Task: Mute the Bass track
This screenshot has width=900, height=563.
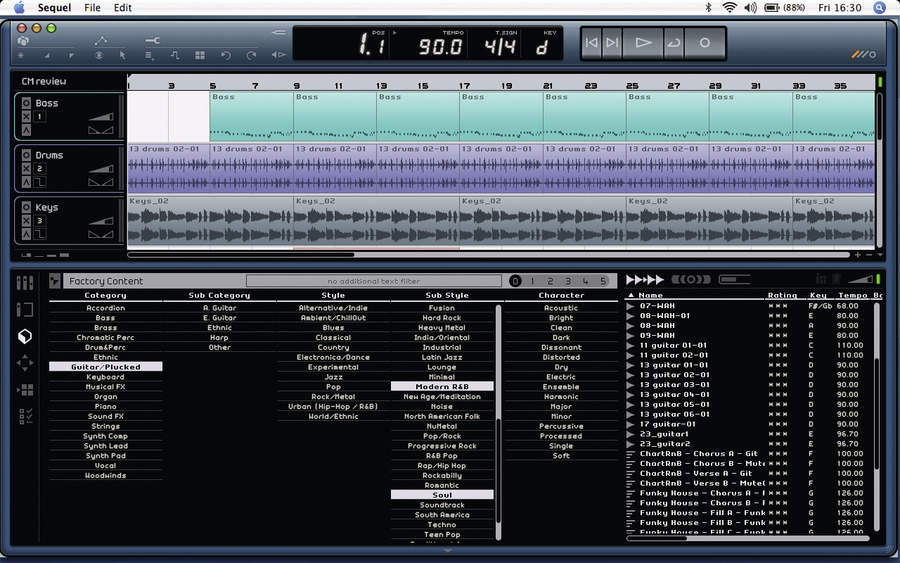Action: click(26, 117)
